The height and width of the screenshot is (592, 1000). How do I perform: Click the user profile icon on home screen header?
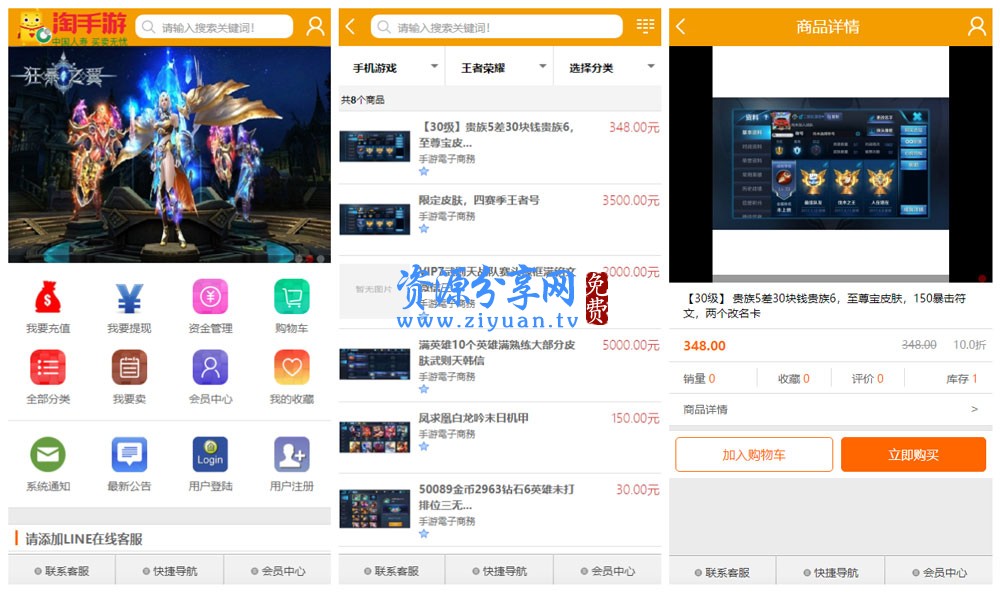coord(315,26)
